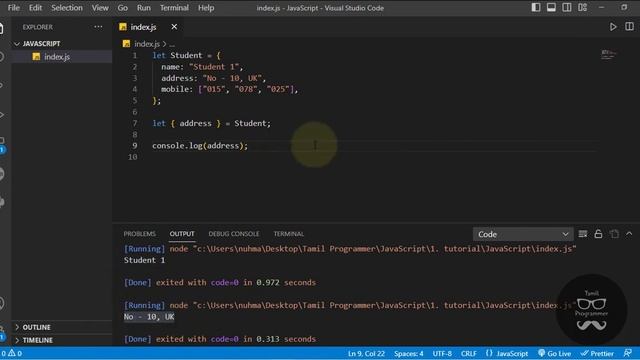Maximize the panel with the chevron
Image resolution: width=640 pixels, height=360 pixels.
629,234
